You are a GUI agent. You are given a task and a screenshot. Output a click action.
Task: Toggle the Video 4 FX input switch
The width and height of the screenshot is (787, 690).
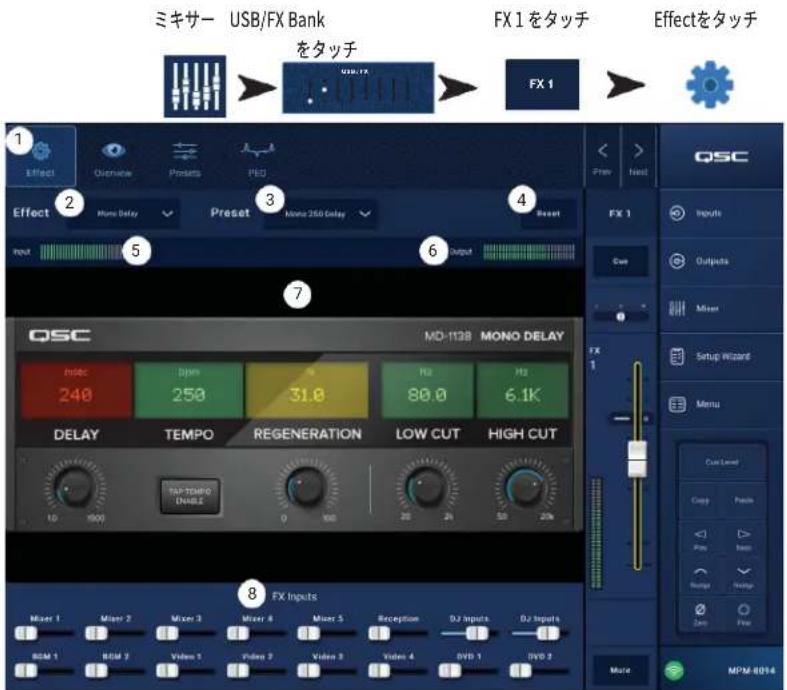(x=398, y=670)
